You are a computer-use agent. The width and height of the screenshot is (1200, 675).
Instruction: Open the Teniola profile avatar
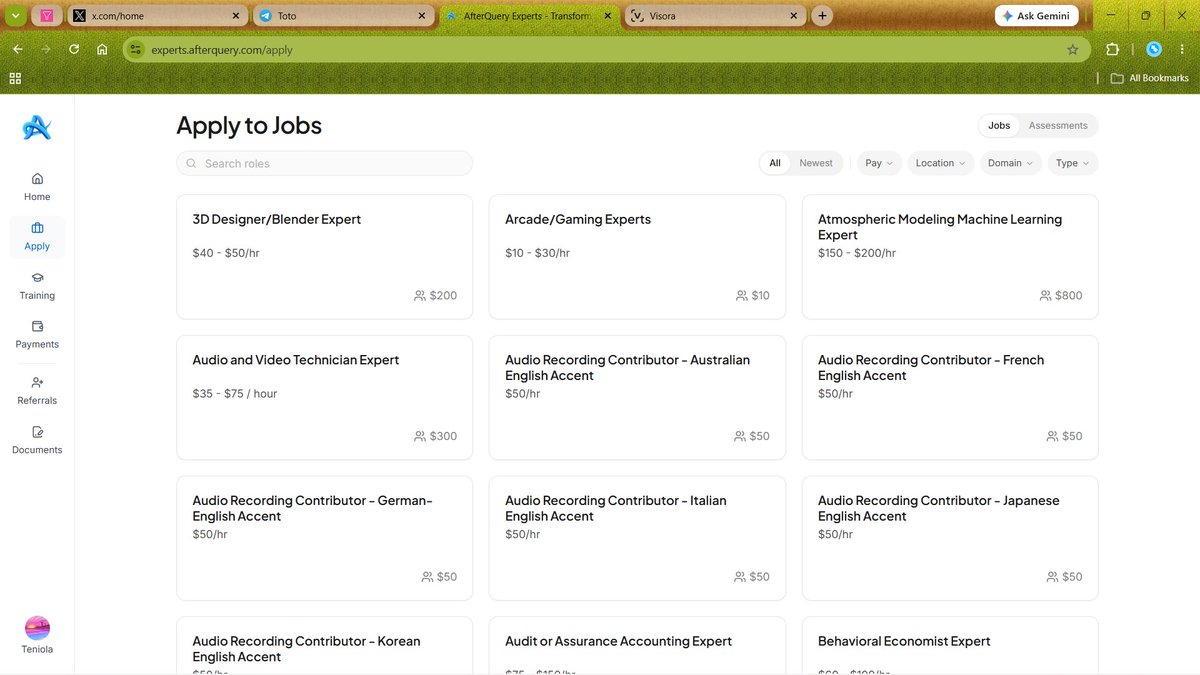click(x=37, y=628)
